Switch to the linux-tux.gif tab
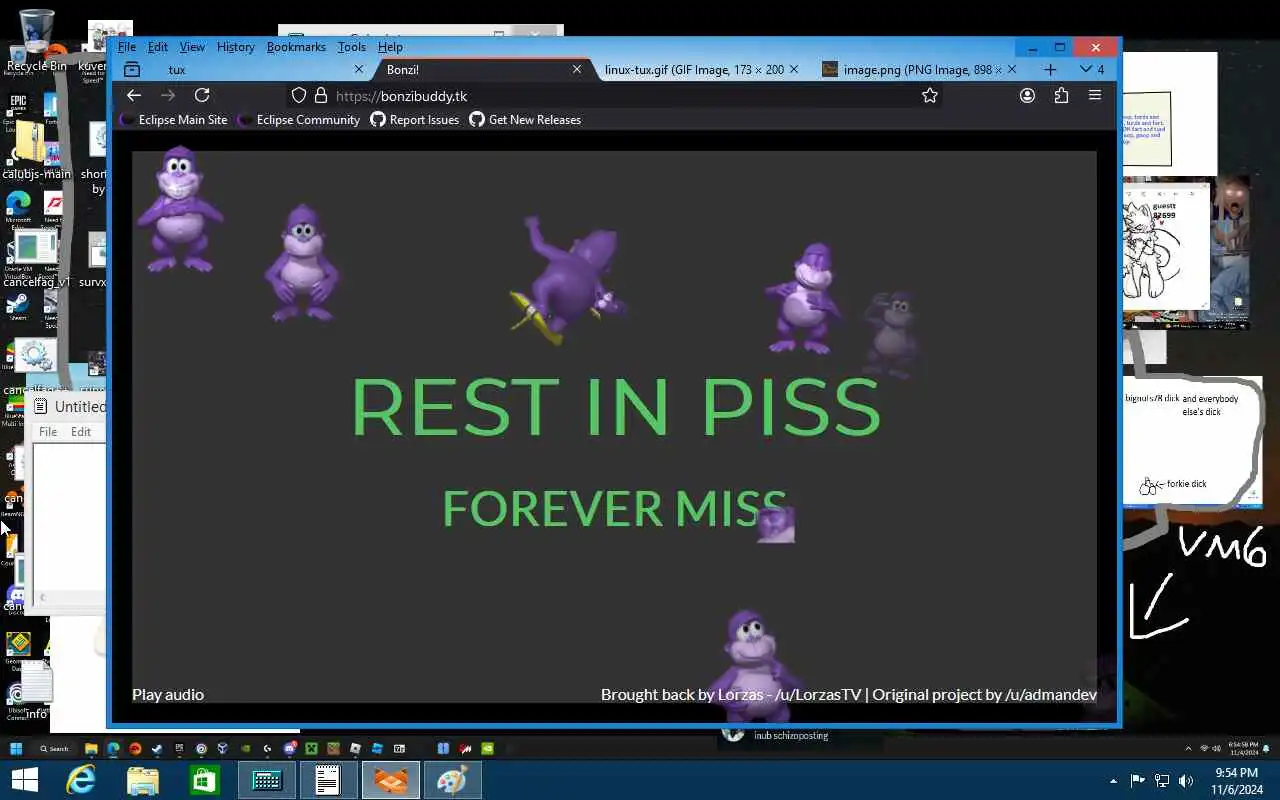This screenshot has width=1280, height=800. (700, 69)
